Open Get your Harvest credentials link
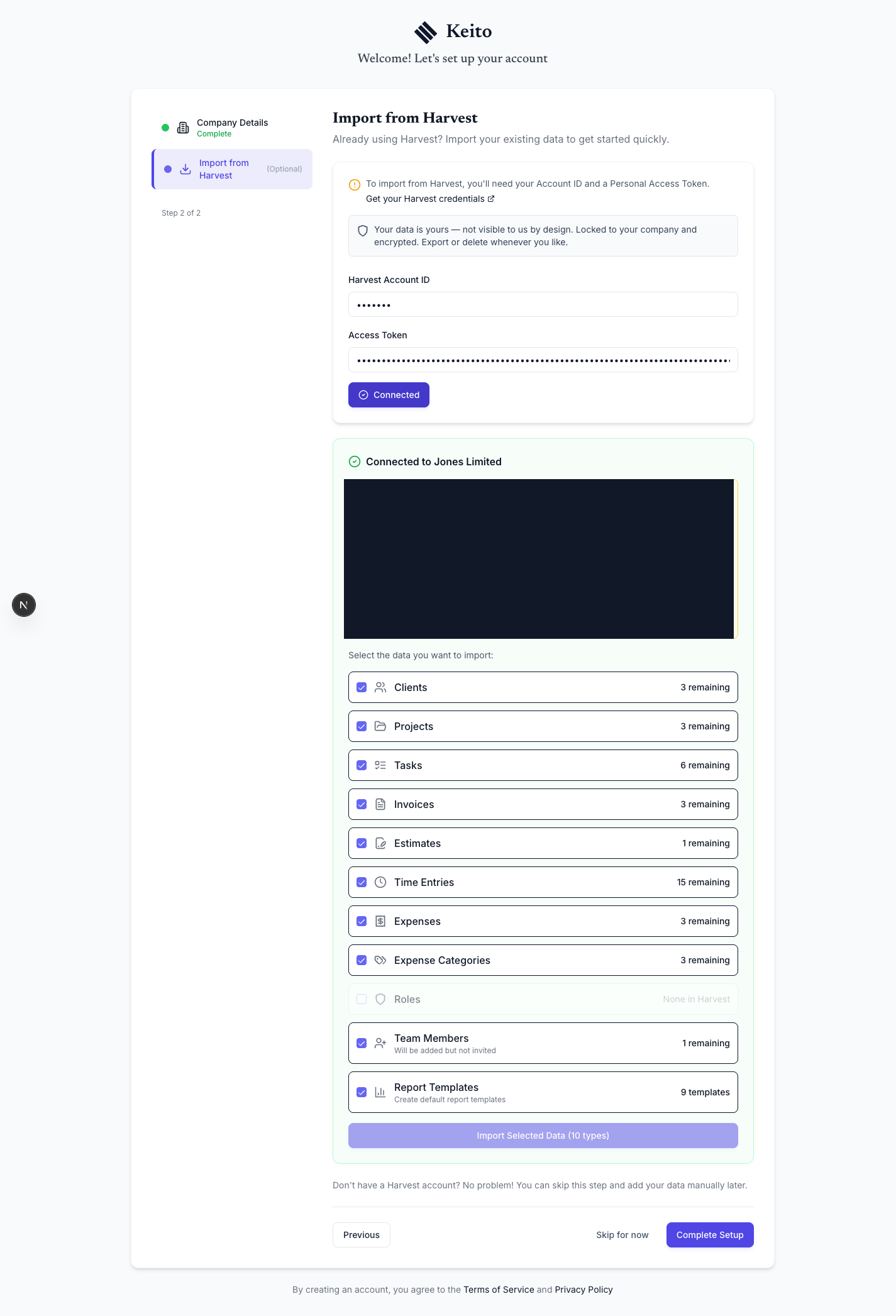Image resolution: width=896 pixels, height=1316 pixels. [x=430, y=199]
